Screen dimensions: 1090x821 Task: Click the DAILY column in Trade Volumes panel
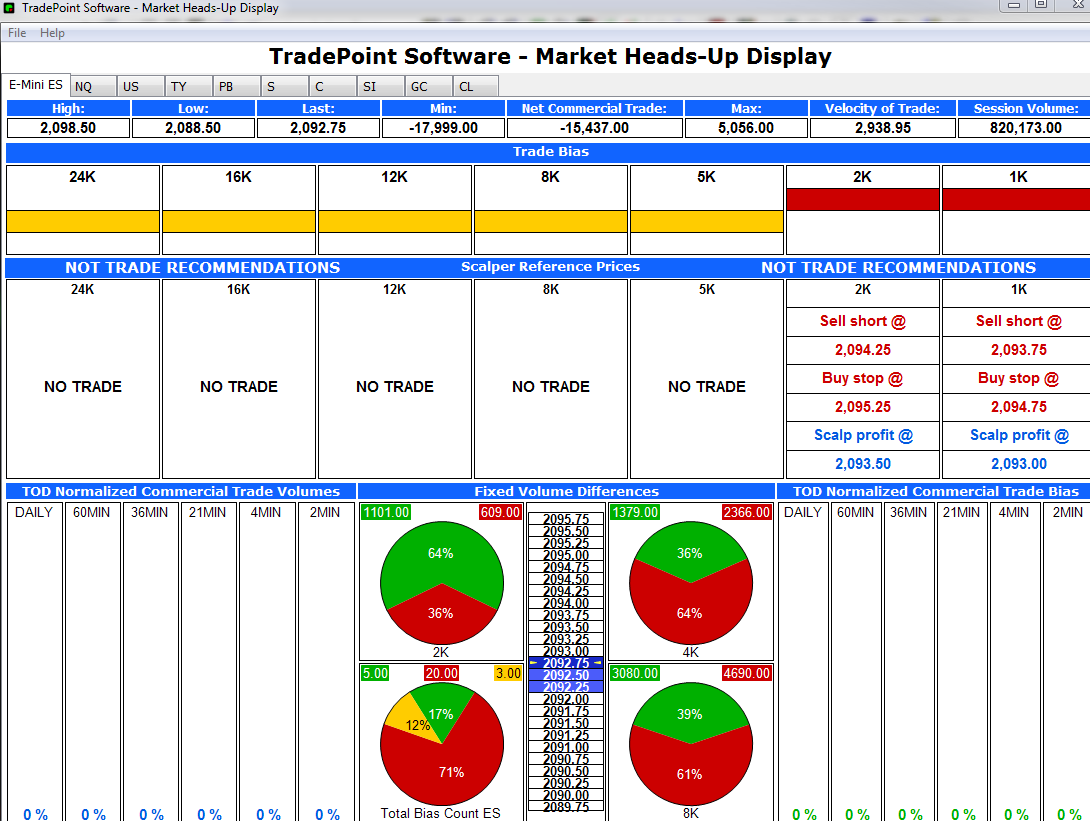[34, 660]
